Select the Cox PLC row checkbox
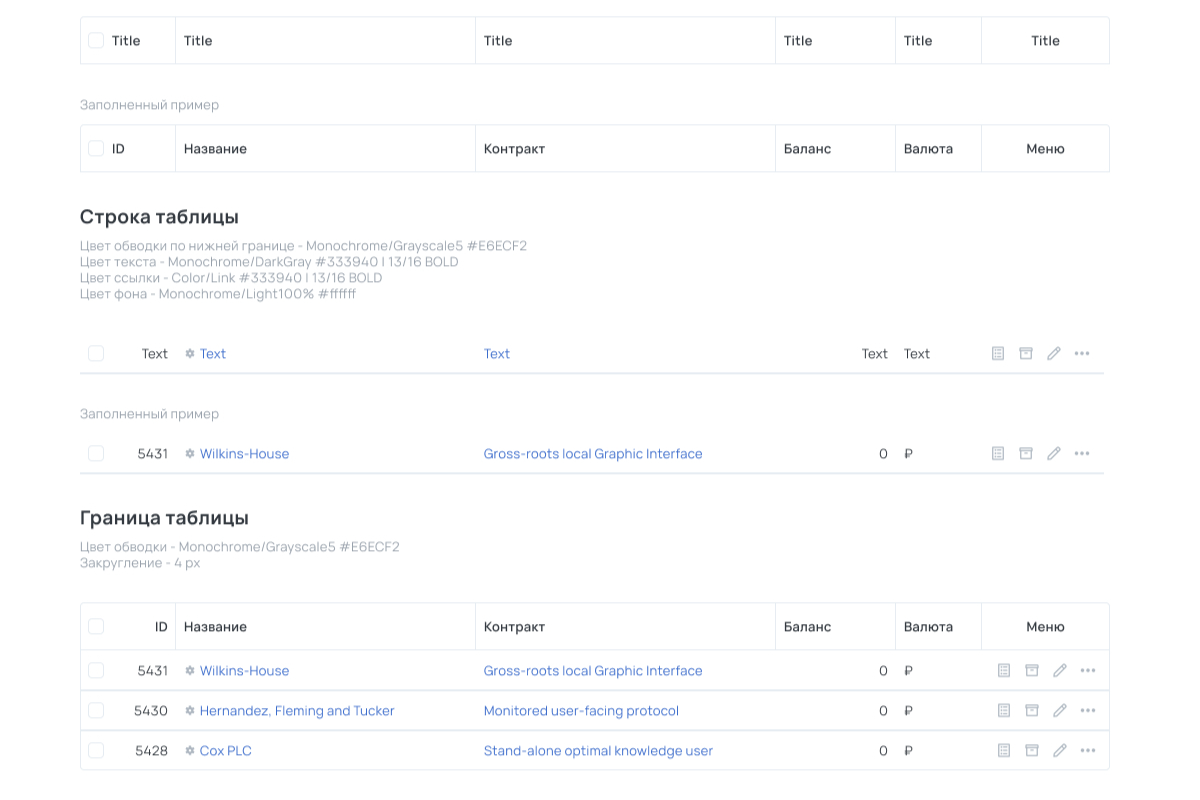The image size is (1200, 800). 96,751
